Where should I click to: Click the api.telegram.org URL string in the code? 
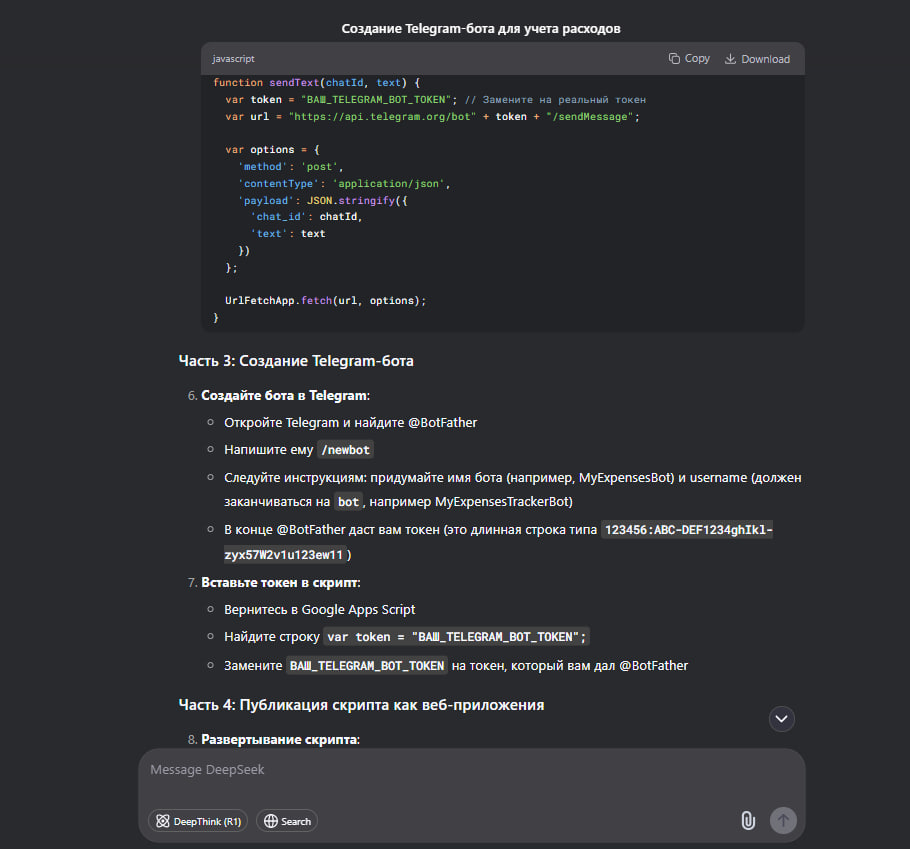click(382, 117)
